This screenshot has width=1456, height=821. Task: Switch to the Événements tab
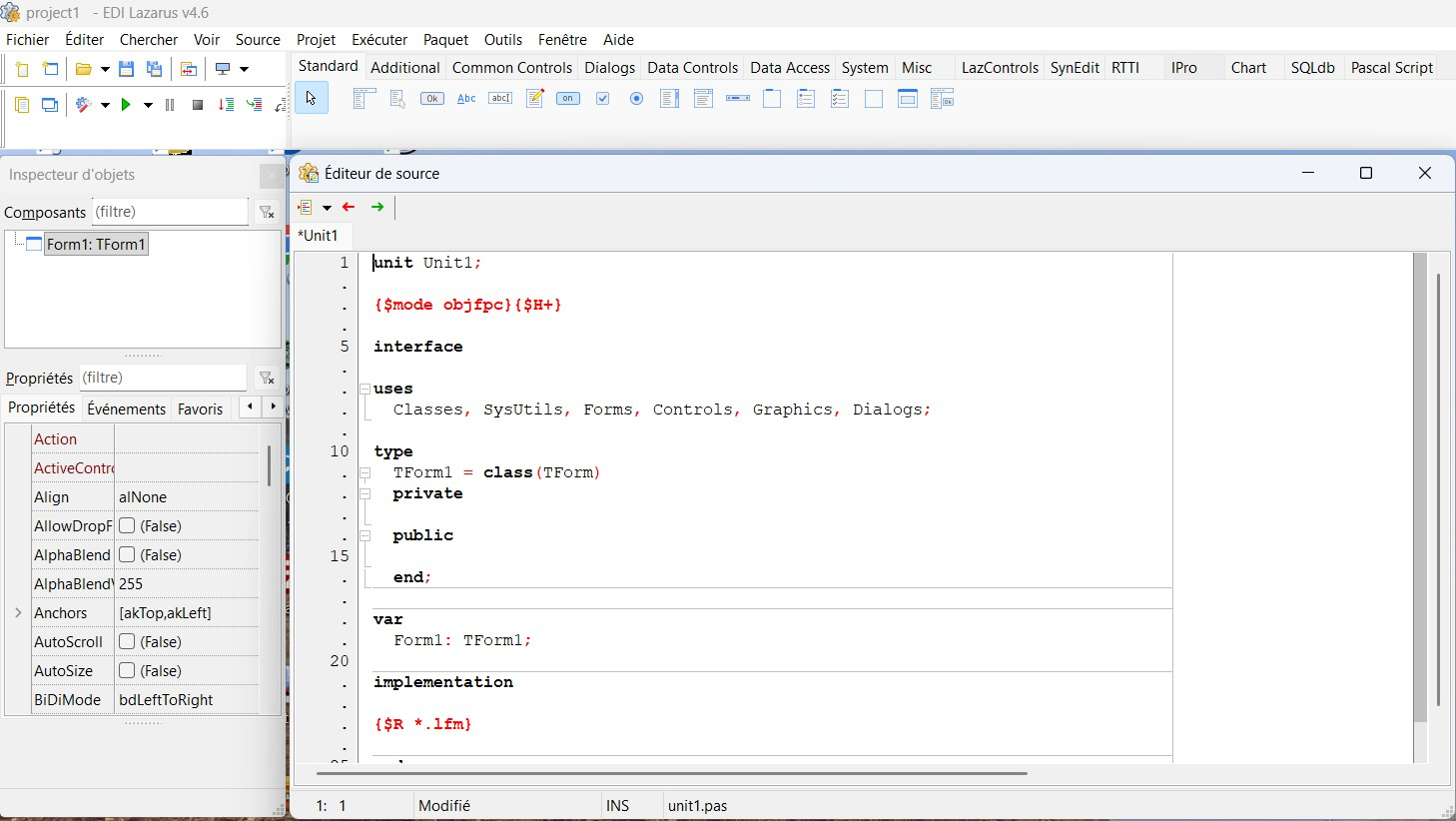126,409
